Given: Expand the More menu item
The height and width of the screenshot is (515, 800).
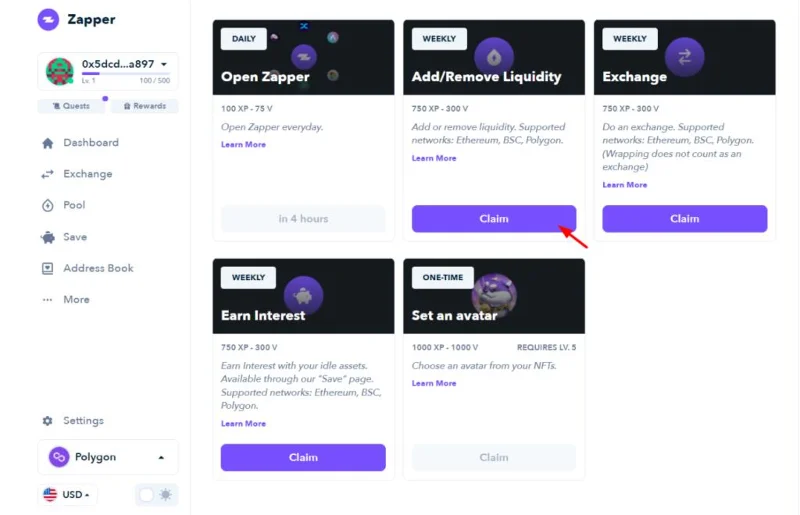Looking at the screenshot, I should coord(65,300).
